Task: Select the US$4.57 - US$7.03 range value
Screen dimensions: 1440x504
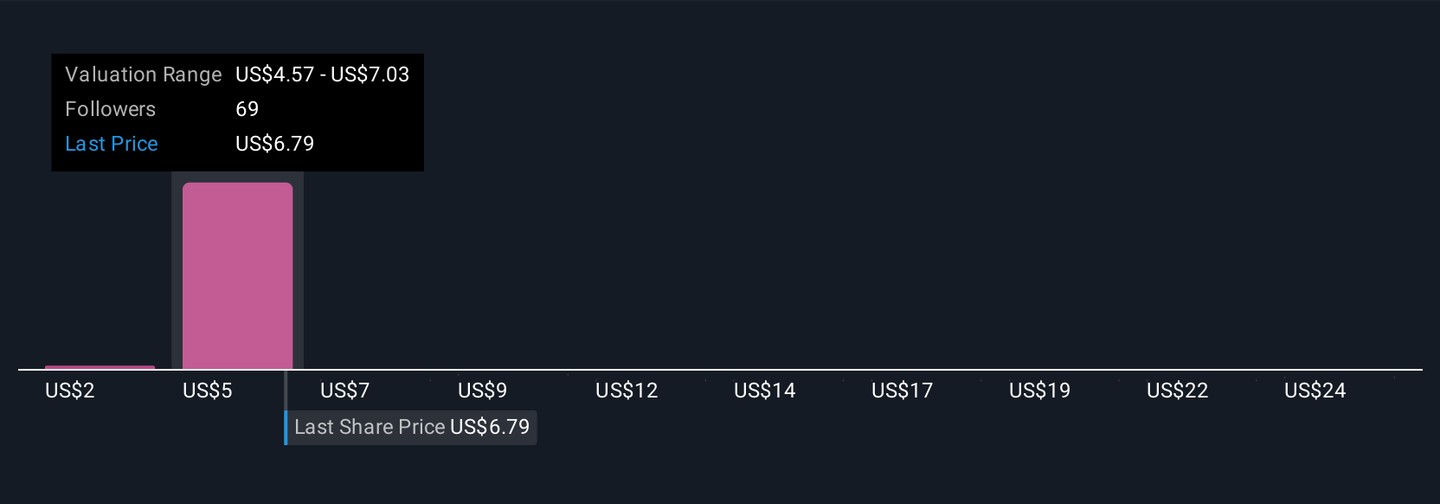Action: coord(322,75)
